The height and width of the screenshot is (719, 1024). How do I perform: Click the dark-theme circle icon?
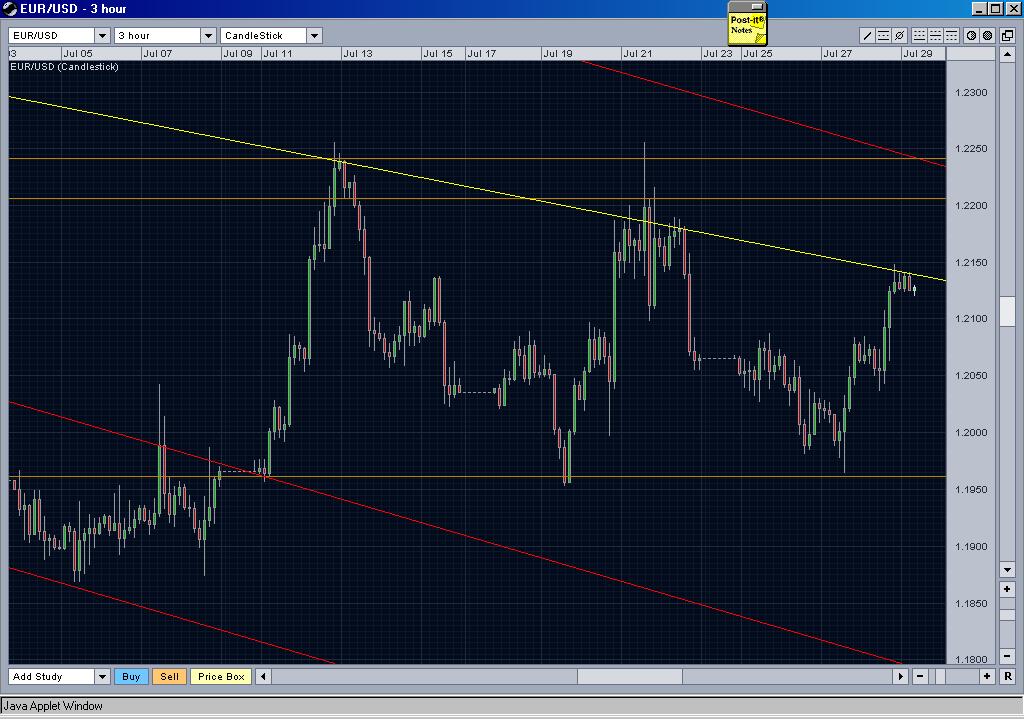(988, 35)
